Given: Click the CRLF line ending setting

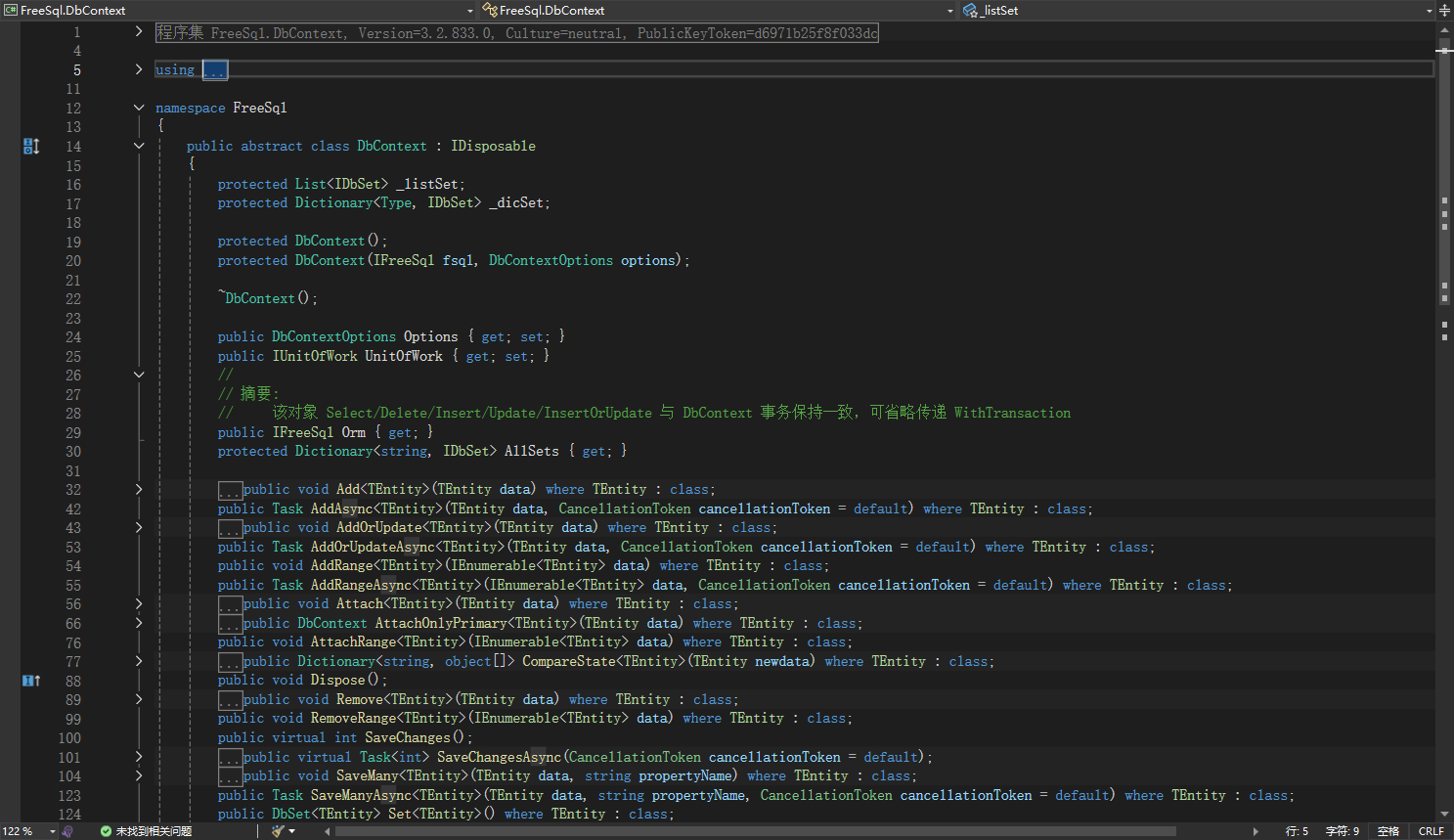Looking at the screenshot, I should 1431,831.
